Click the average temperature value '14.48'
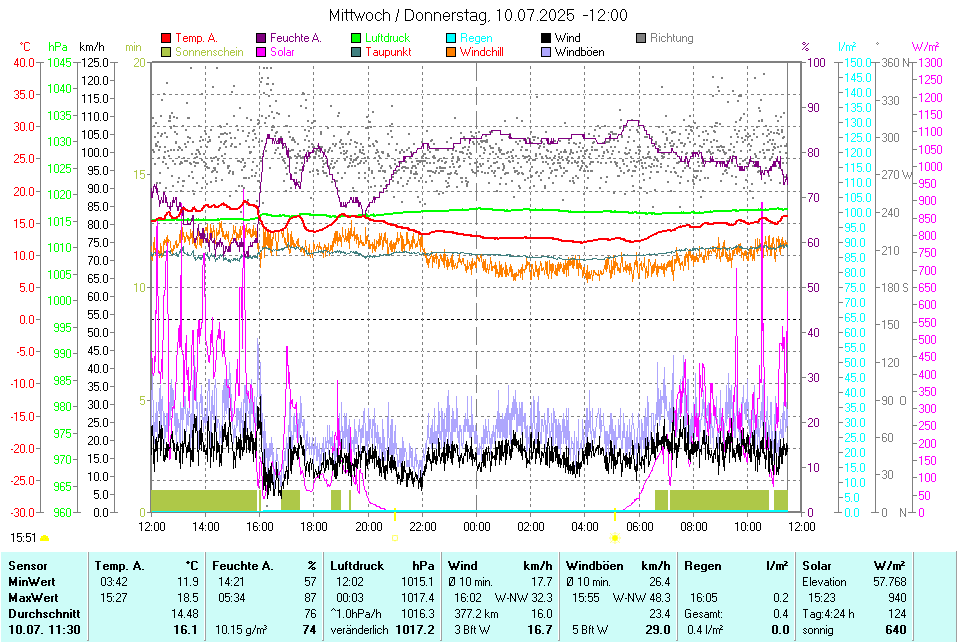Viewport: 965px width, 642px height. click(185, 614)
